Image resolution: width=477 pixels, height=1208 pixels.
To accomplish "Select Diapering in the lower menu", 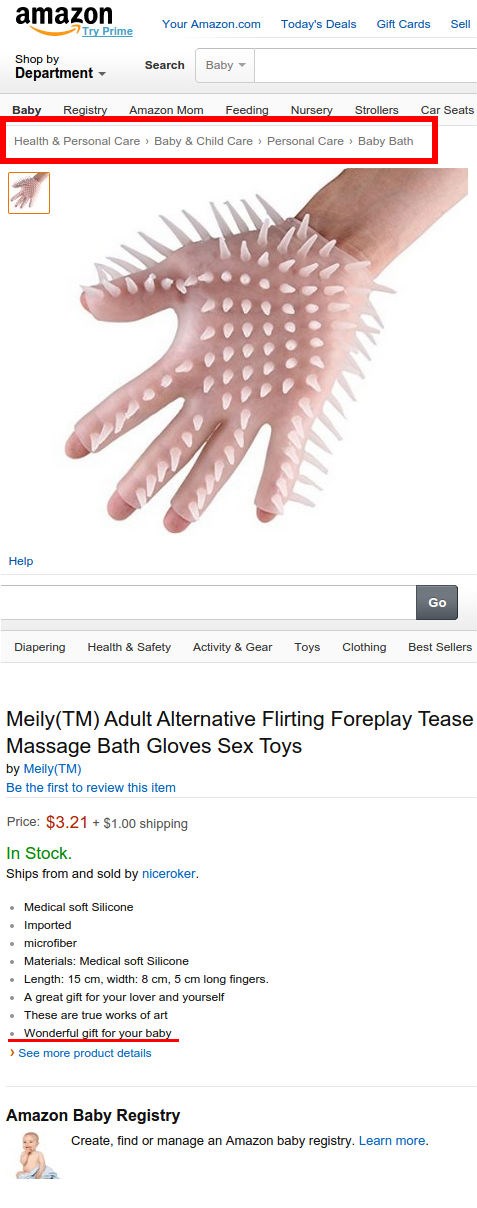I will pyautogui.click(x=40, y=647).
